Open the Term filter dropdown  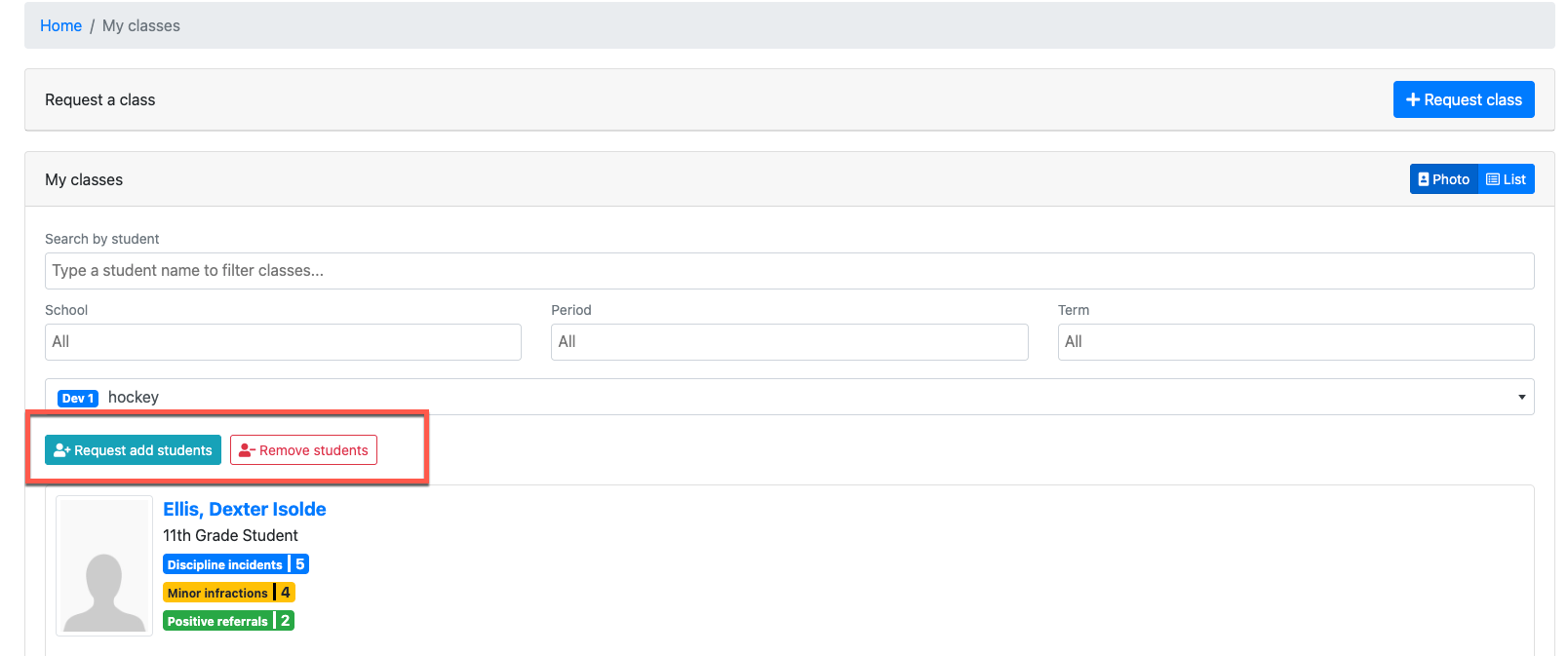pos(1295,342)
